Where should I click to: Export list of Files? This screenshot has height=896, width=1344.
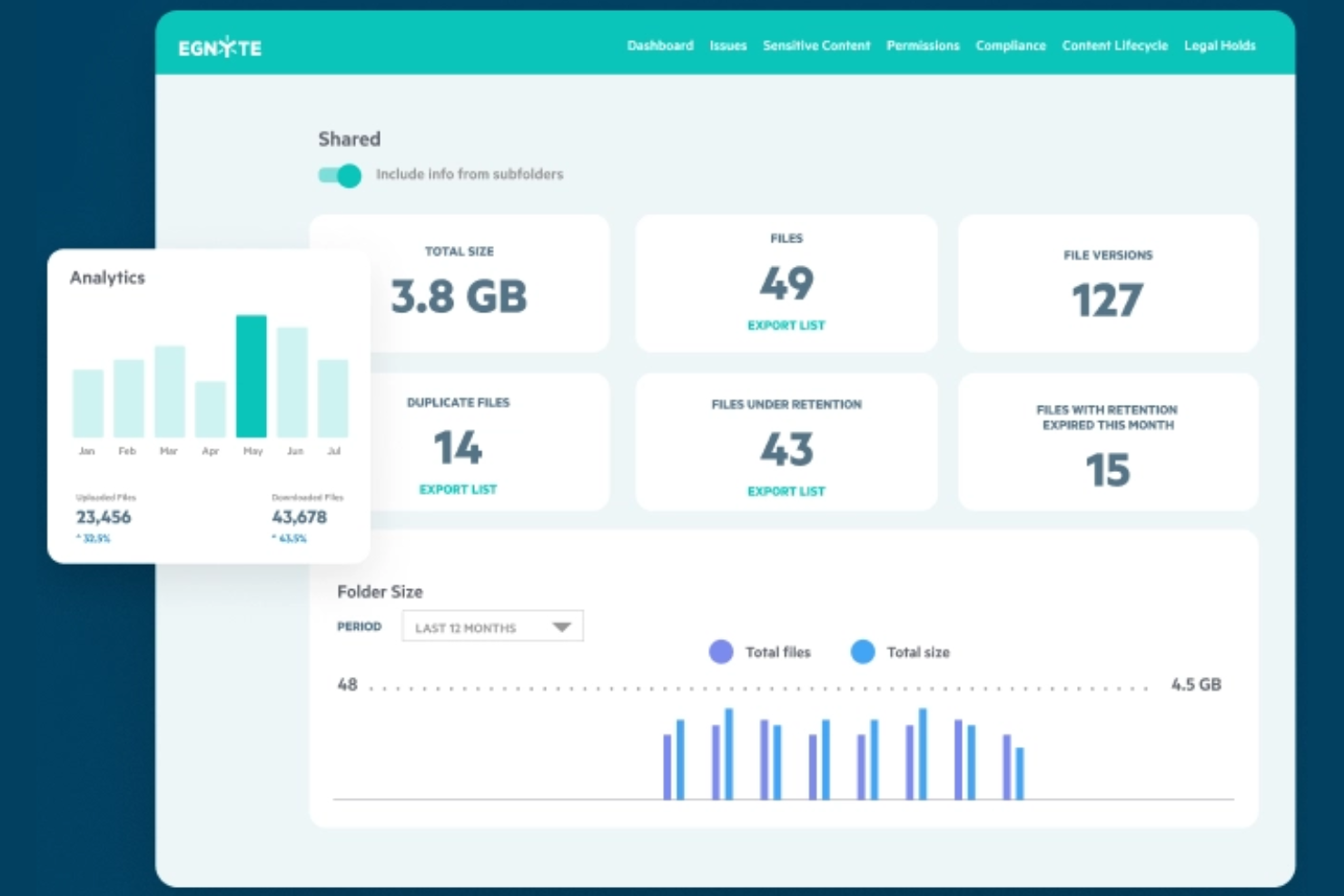[786, 325]
